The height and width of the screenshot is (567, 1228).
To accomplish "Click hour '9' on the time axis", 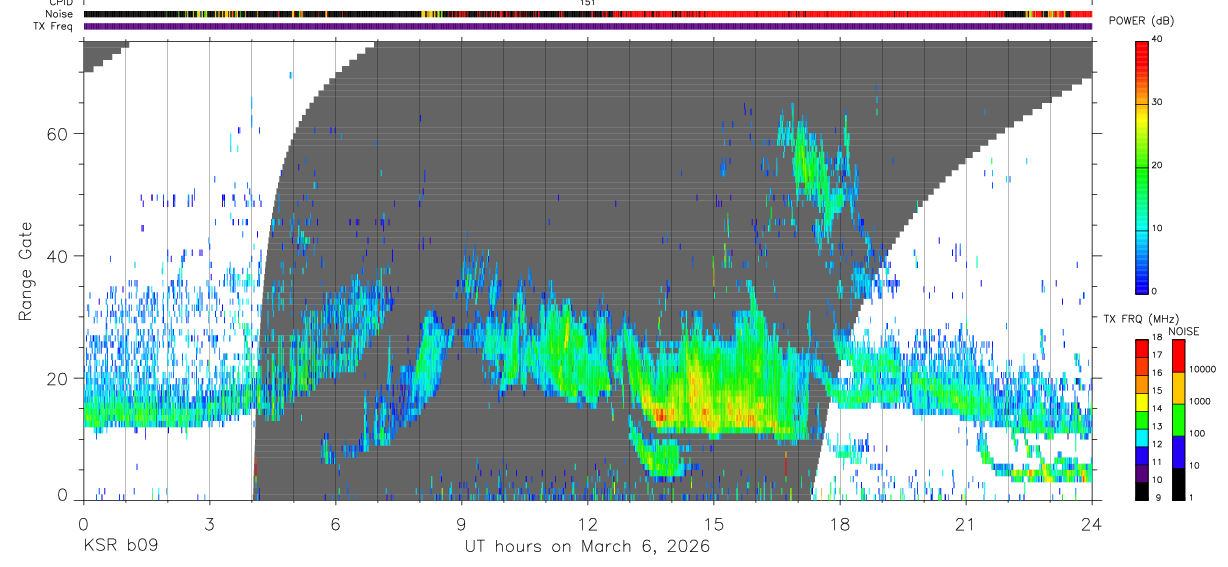I will pyautogui.click(x=461, y=523).
